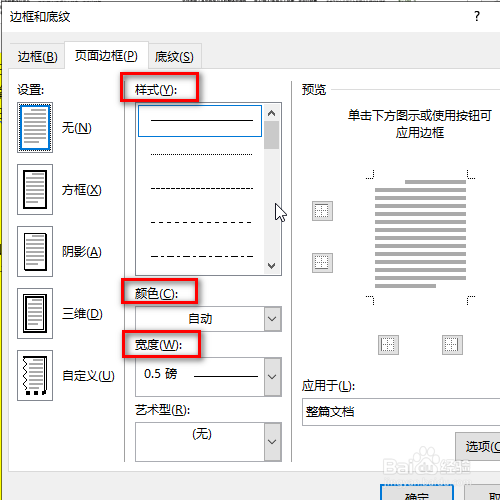
Task: Open the 宽度 width dropdown showing 0.5 磅
Action: pos(208,377)
